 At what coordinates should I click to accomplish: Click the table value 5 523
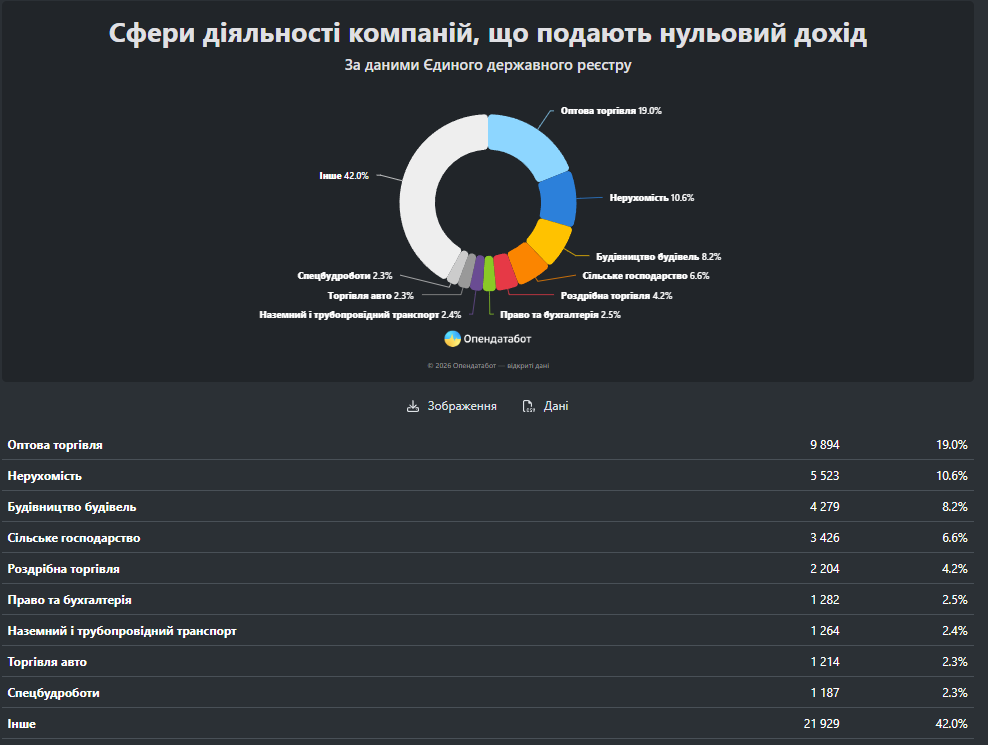coord(825,476)
